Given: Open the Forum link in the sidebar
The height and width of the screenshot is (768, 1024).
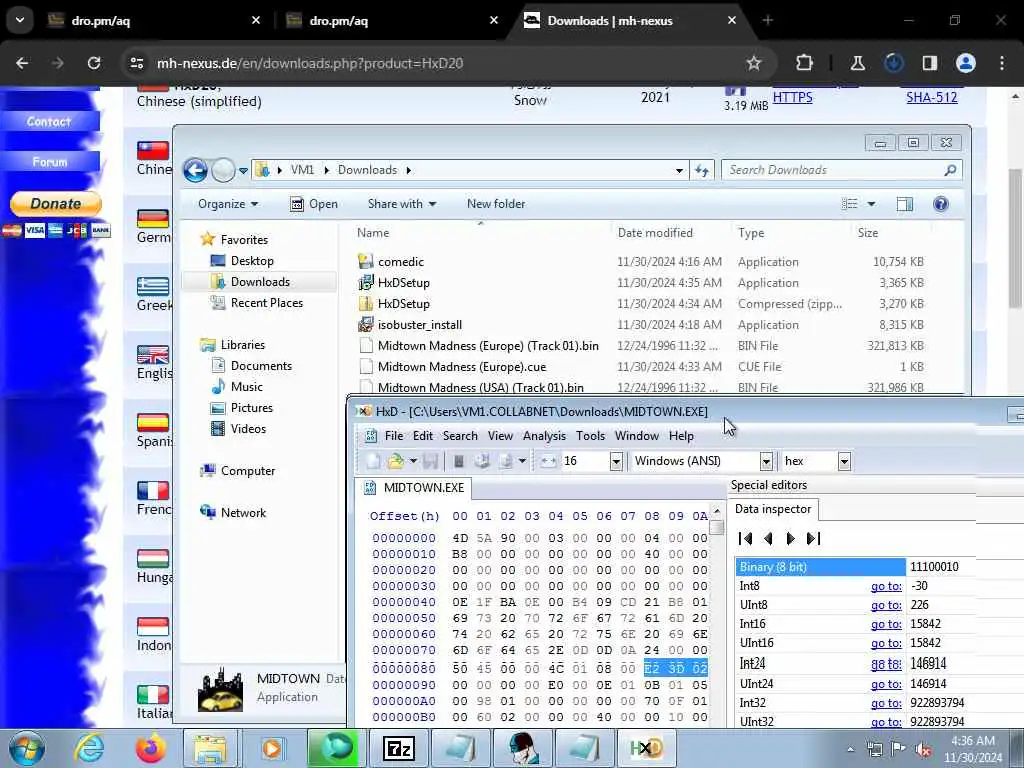Looking at the screenshot, I should point(50,161).
